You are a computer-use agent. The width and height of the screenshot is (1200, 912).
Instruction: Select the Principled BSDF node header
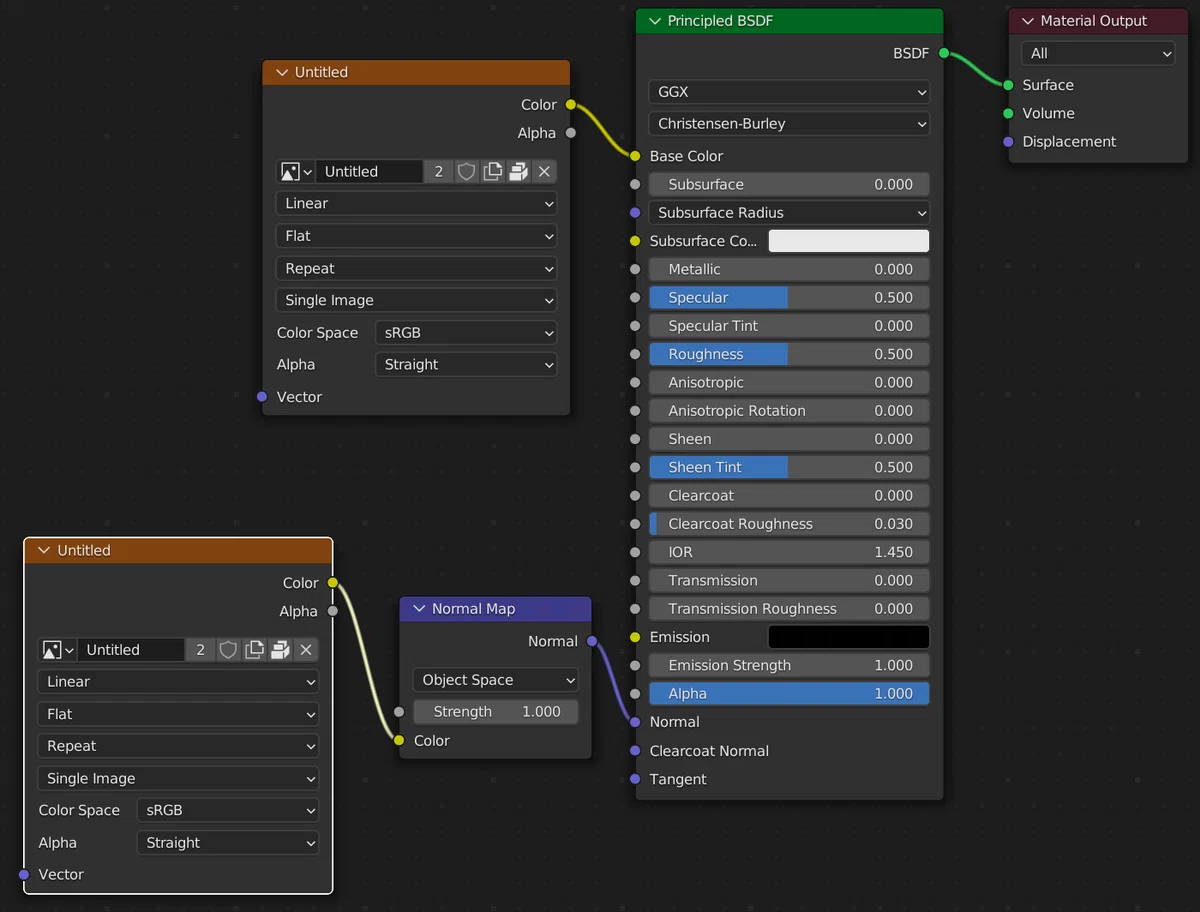click(x=789, y=21)
